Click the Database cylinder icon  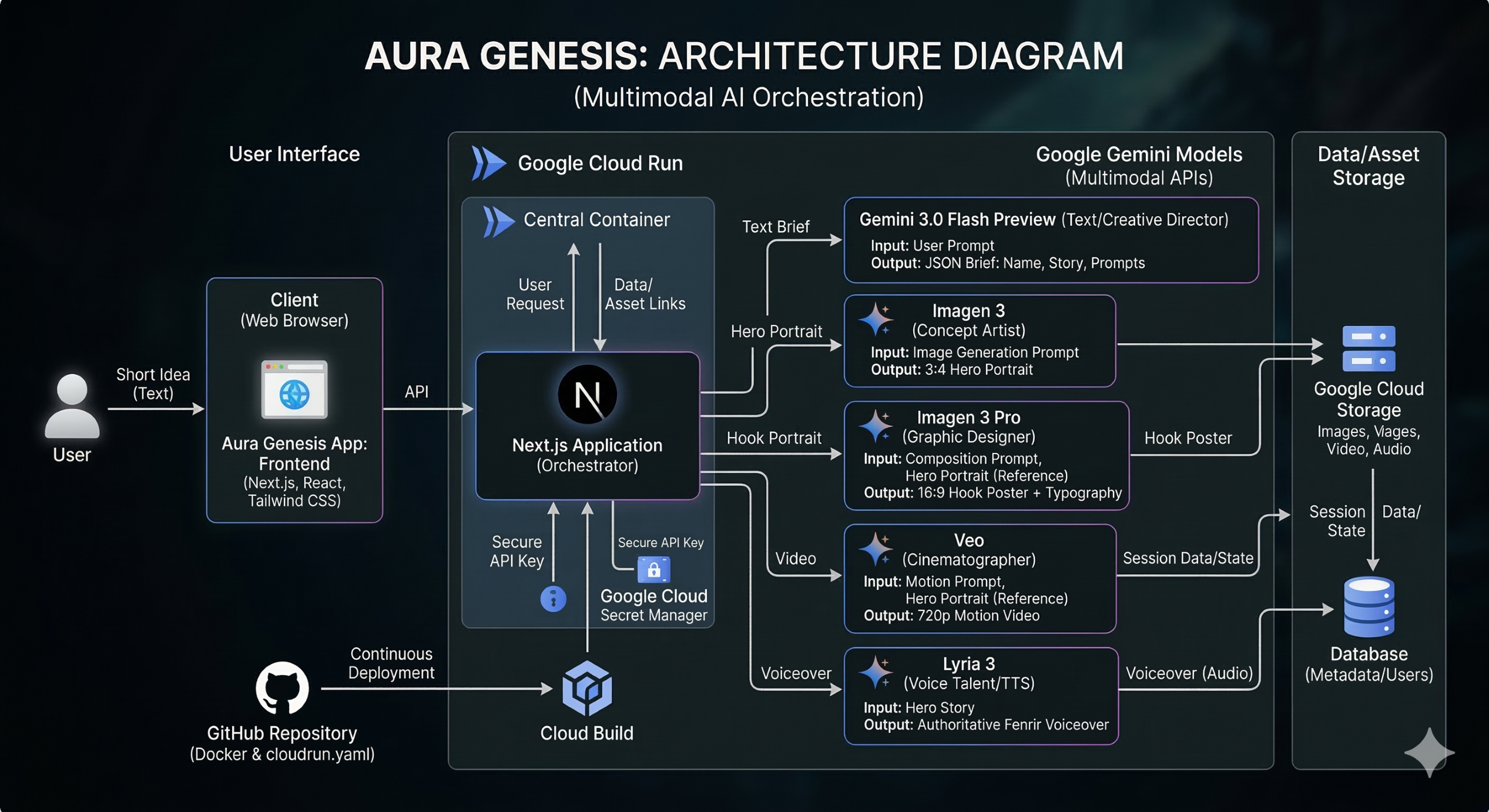[x=1369, y=607]
